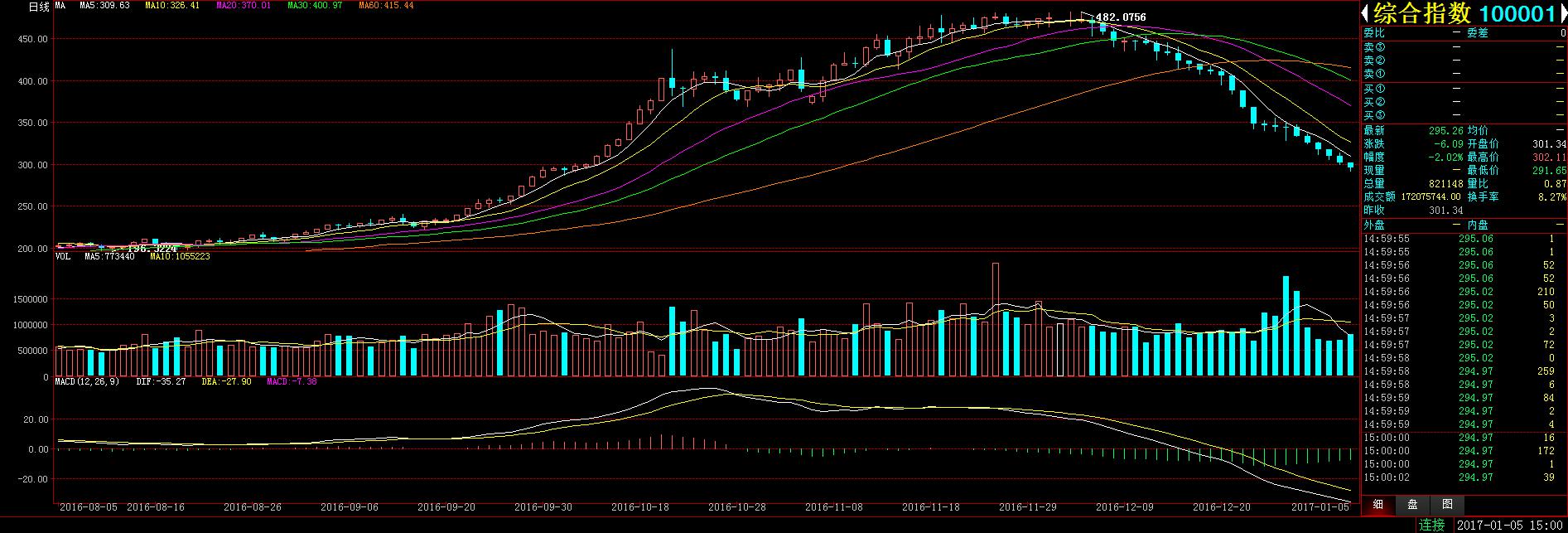Switch to the 图 tab
Image resolution: width=1568 pixels, height=533 pixels.
coord(1447,504)
